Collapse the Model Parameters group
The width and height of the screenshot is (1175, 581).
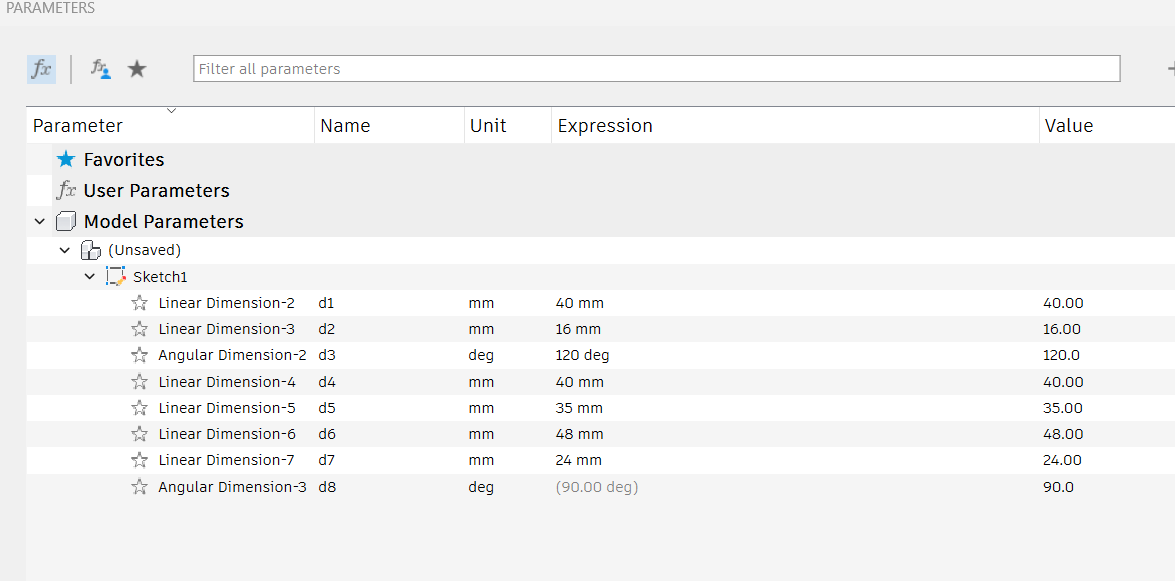39,222
